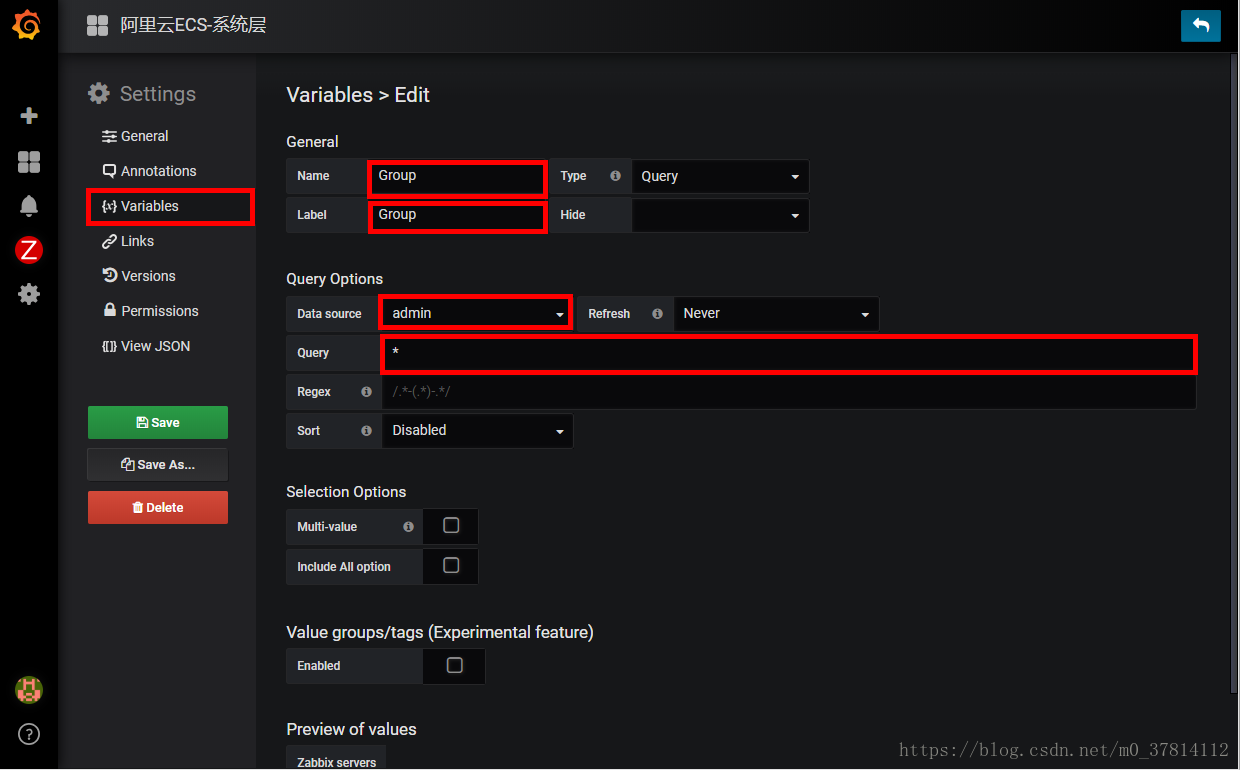The width and height of the screenshot is (1240, 770).
Task: Click the Zabbix servers preview value
Action: click(337, 760)
